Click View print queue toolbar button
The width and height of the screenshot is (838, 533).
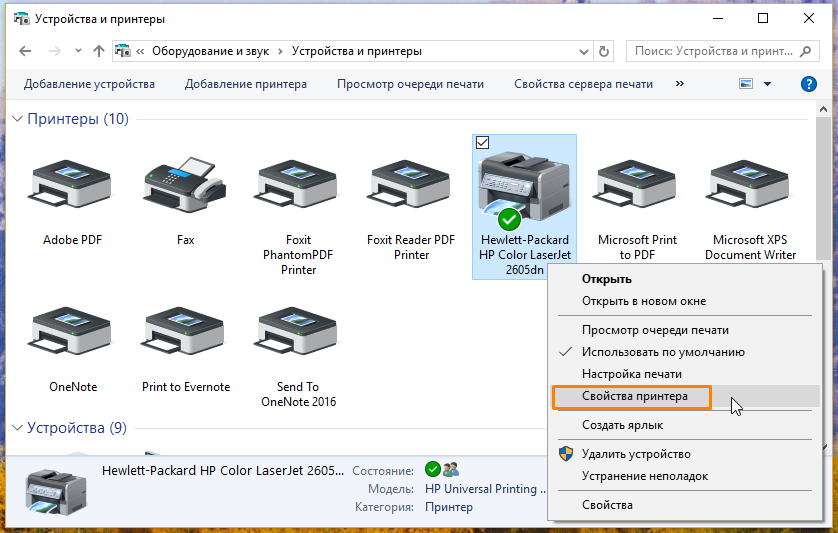coord(410,84)
